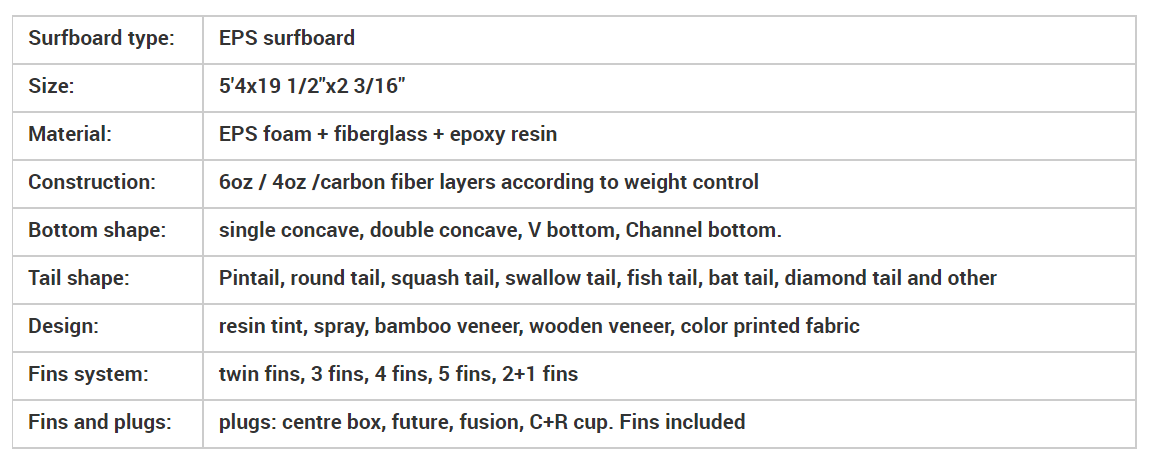
Task: Select the "EPS surfboard" value text
Action: (287, 39)
